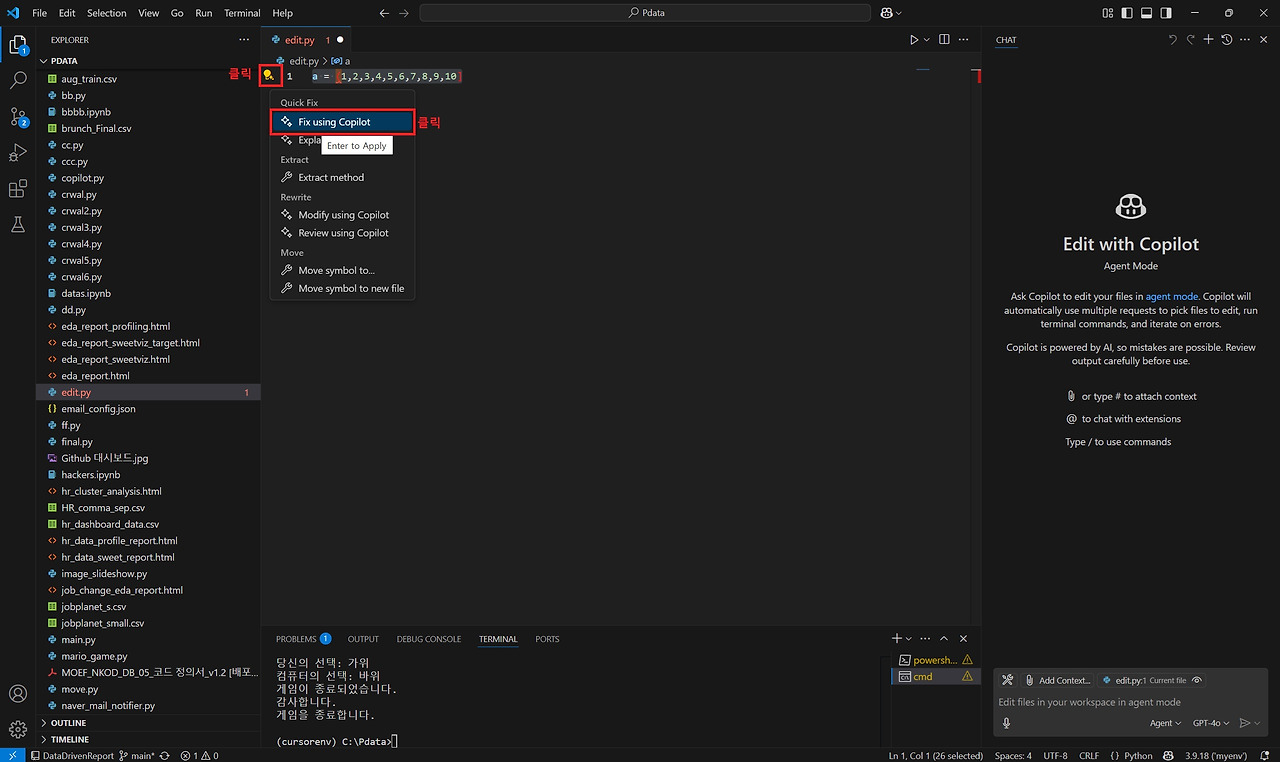Undo the last chat edit
Viewport: 1280px width, 762px height.
1173,40
